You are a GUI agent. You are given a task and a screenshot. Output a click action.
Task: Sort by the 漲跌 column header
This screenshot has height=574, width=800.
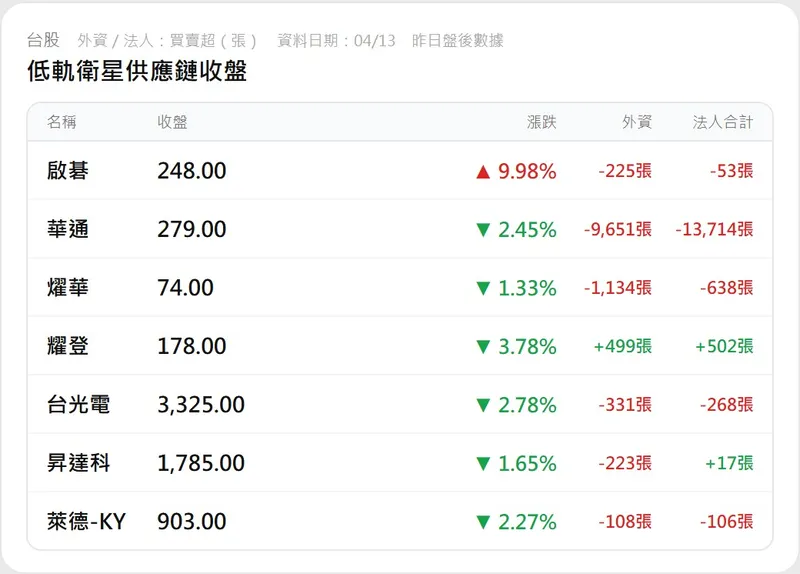point(541,122)
